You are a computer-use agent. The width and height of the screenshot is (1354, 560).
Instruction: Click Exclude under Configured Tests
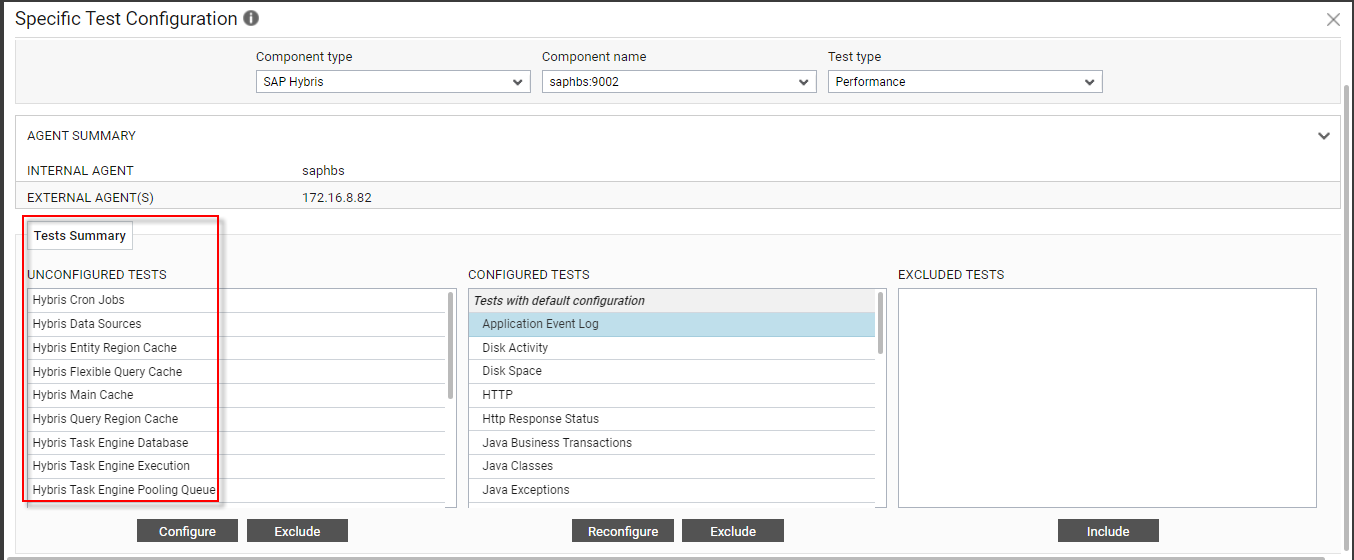(x=733, y=531)
